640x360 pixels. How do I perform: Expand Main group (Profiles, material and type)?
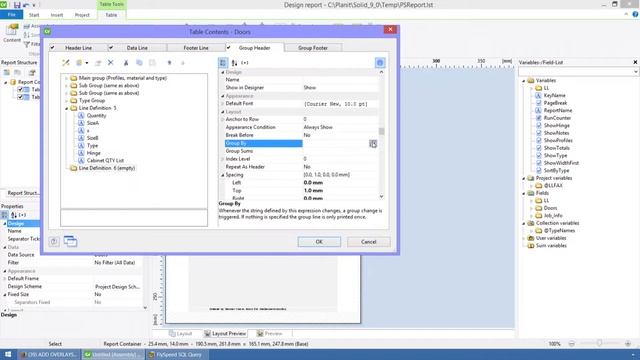tap(66, 78)
